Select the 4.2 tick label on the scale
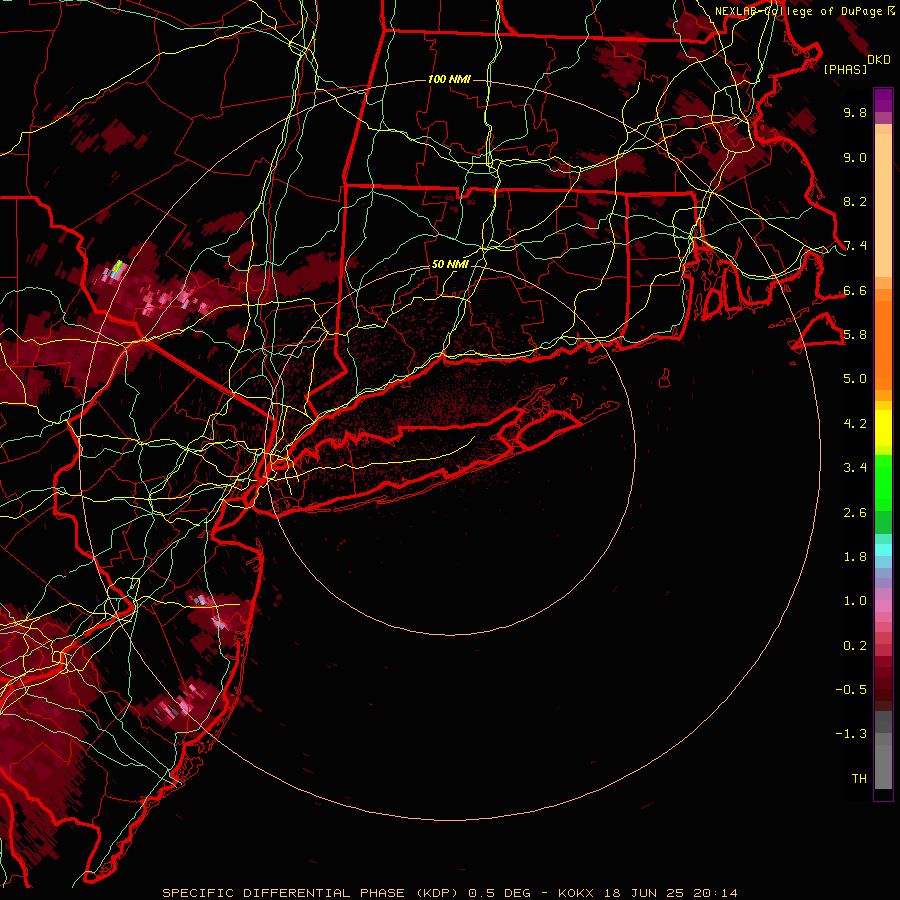 [x=855, y=424]
